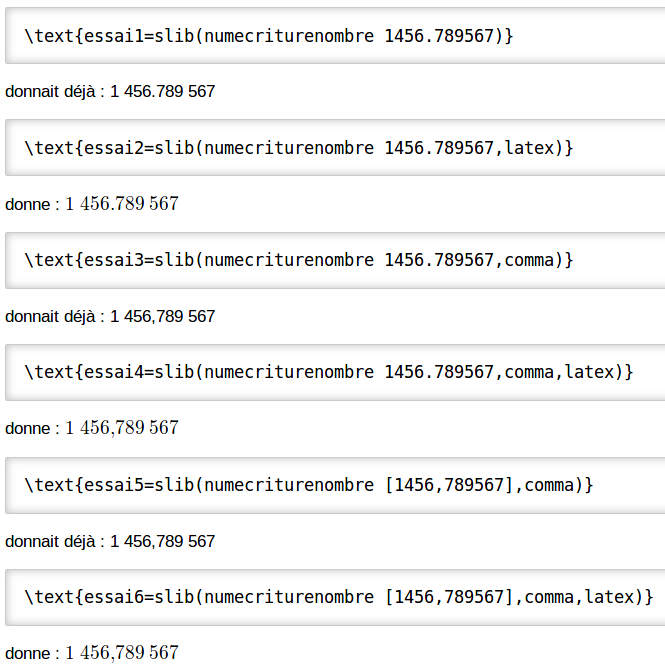This screenshot has width=665, height=666.
Task: Click "\text" at start of essai4 code
Action: 50,372
